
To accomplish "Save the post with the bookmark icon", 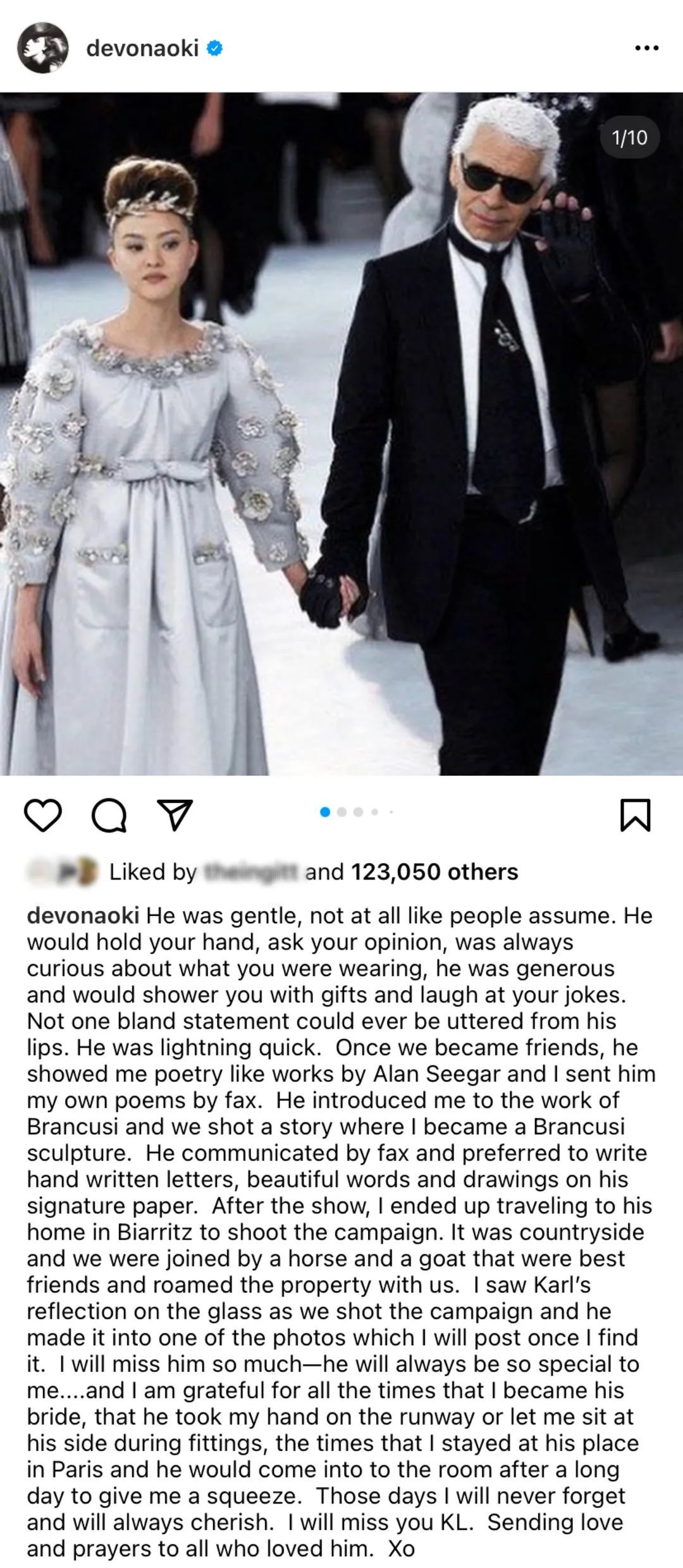I will tap(636, 814).
